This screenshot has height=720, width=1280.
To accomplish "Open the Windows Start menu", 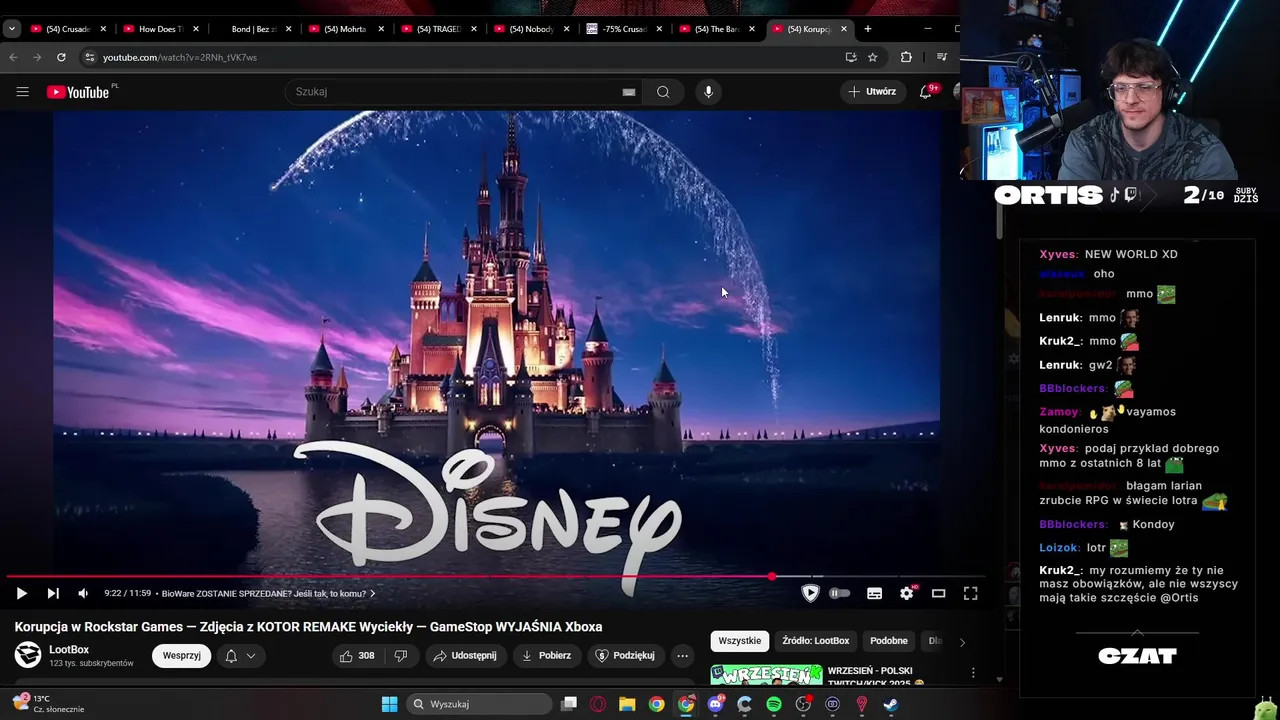I will click(x=389, y=704).
